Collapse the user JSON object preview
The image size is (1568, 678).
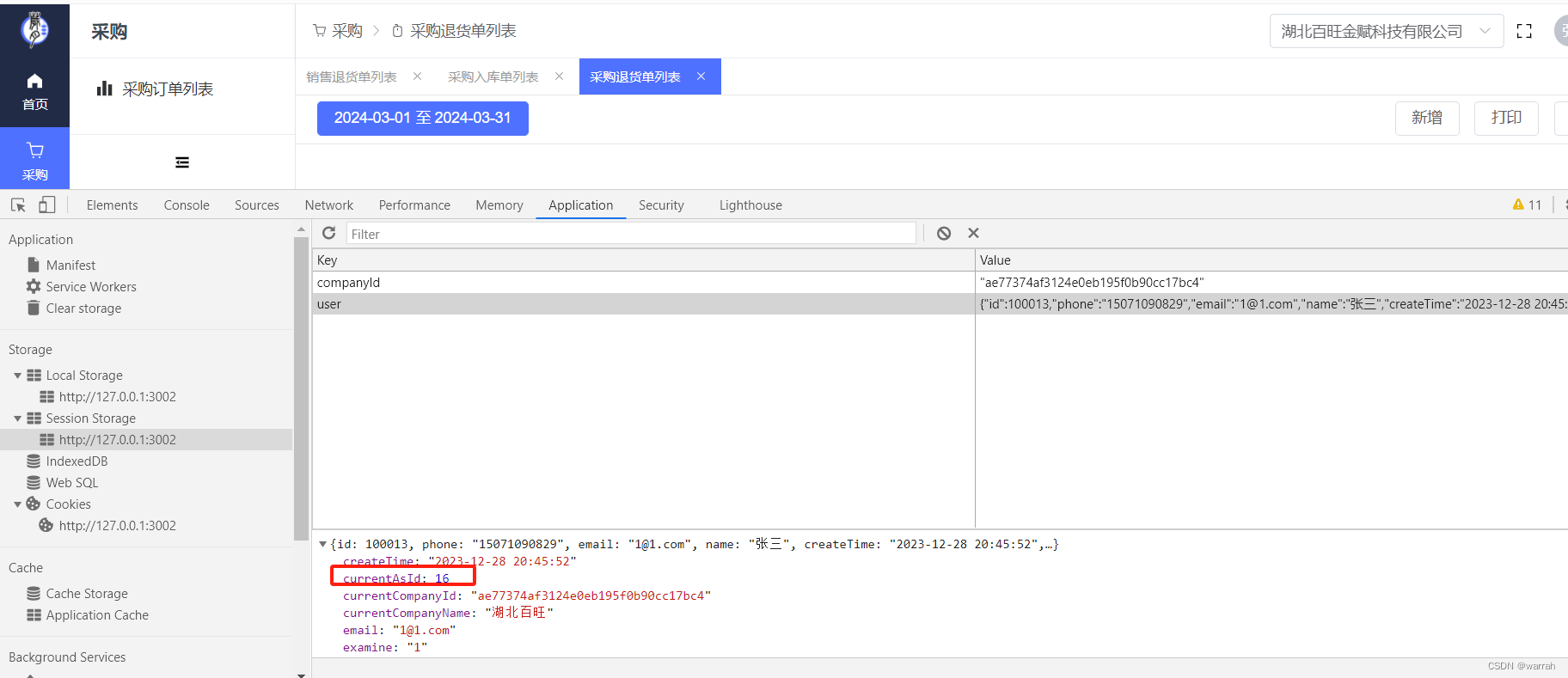pyautogui.click(x=322, y=544)
